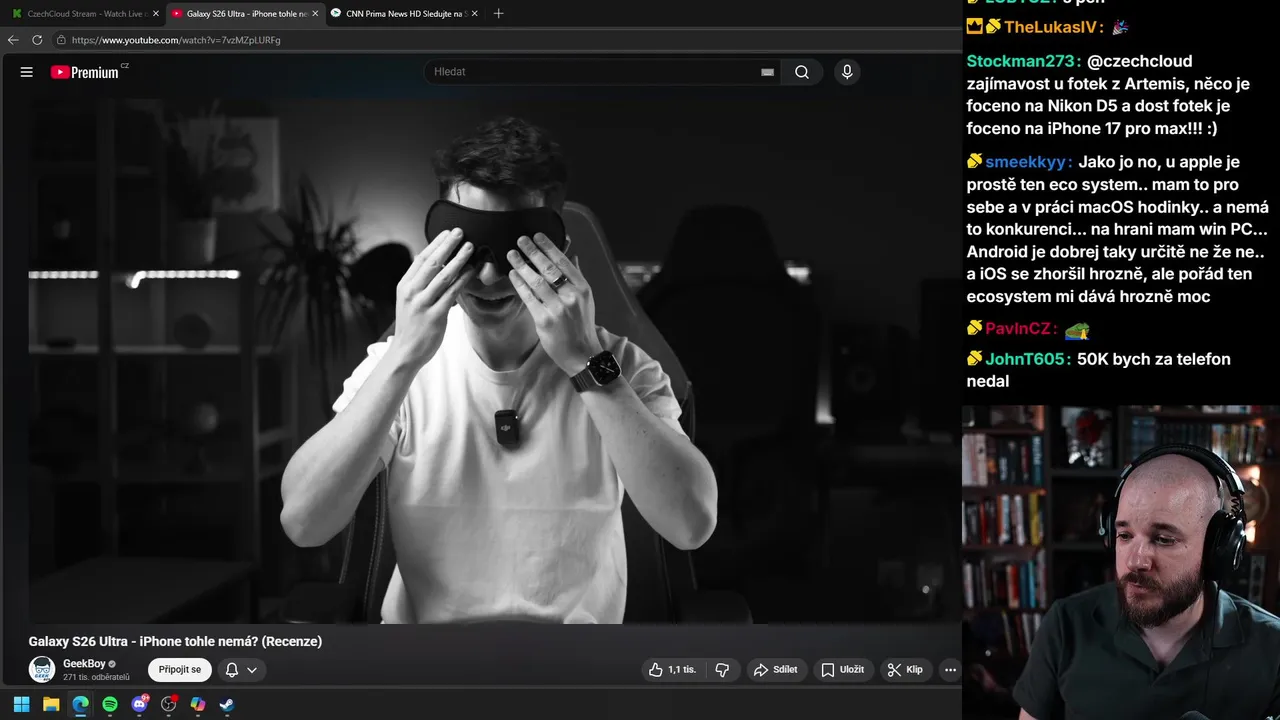Viewport: 1280px width, 720px height.
Task: Select the YouTube URL in address bar
Action: pyautogui.click(x=176, y=40)
